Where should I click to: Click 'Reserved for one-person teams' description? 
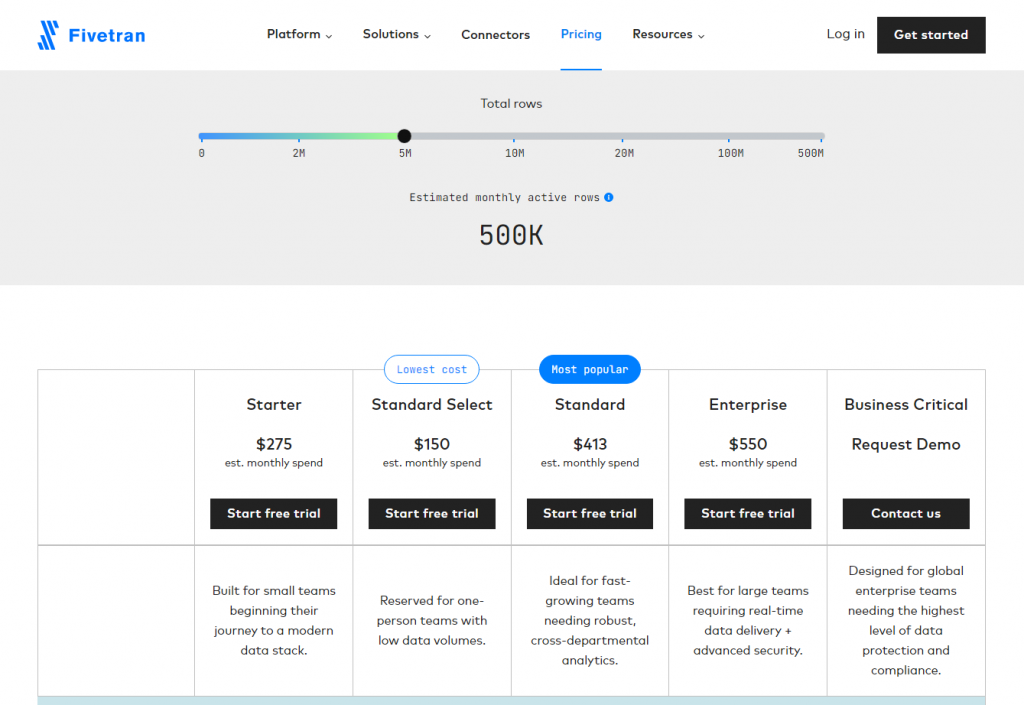pyautogui.click(x=432, y=620)
